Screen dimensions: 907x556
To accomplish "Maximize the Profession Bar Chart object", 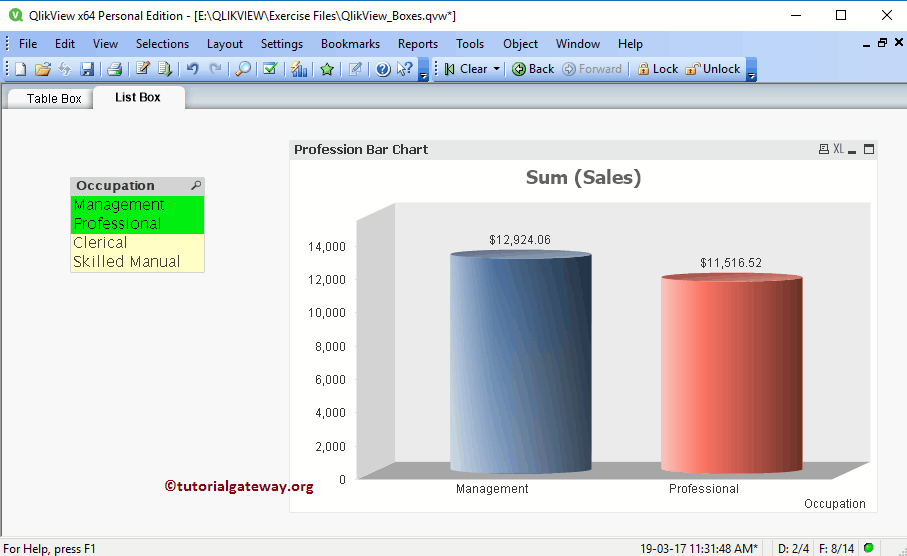I will pos(869,149).
